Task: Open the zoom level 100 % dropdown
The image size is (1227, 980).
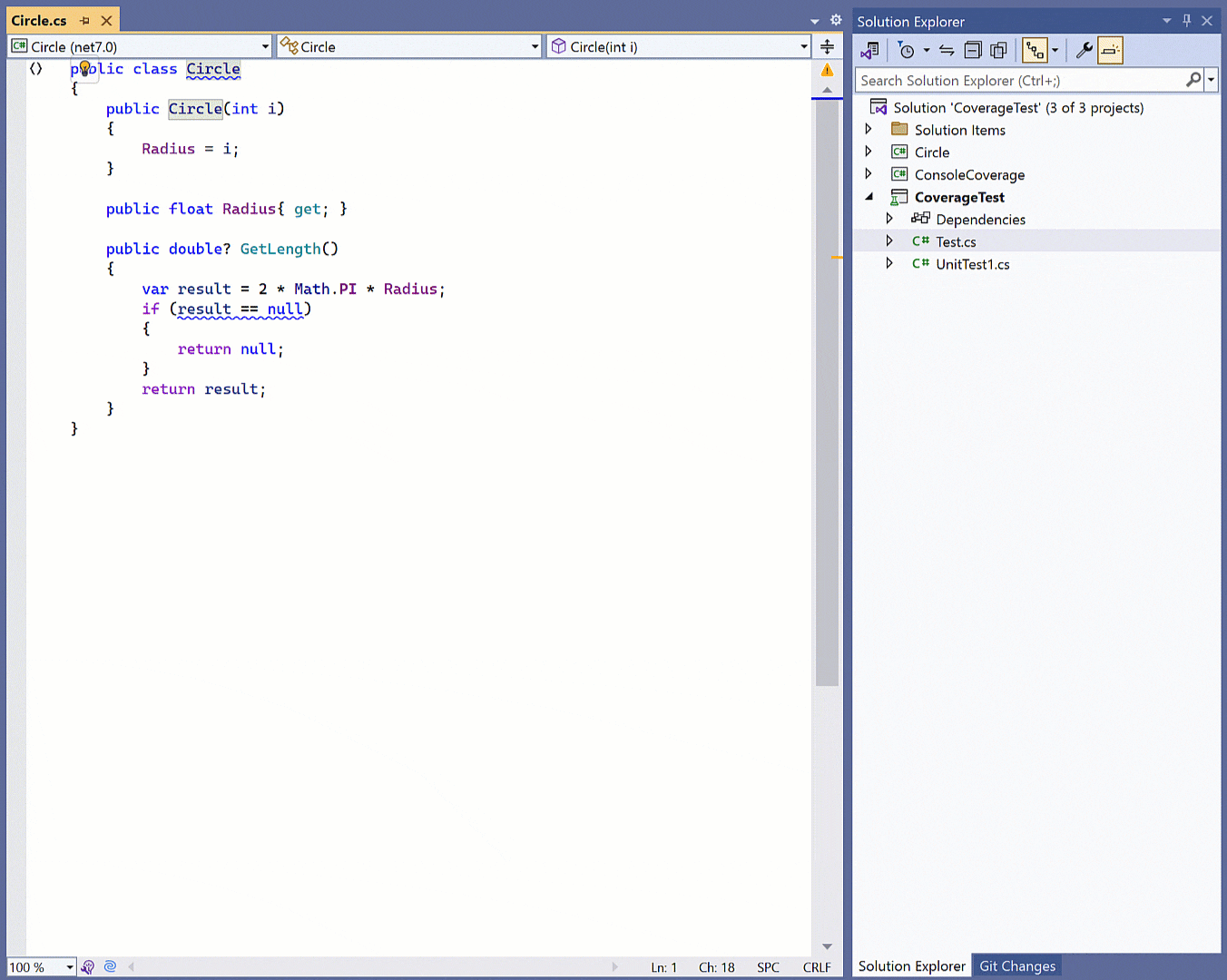Action: pyautogui.click(x=70, y=967)
